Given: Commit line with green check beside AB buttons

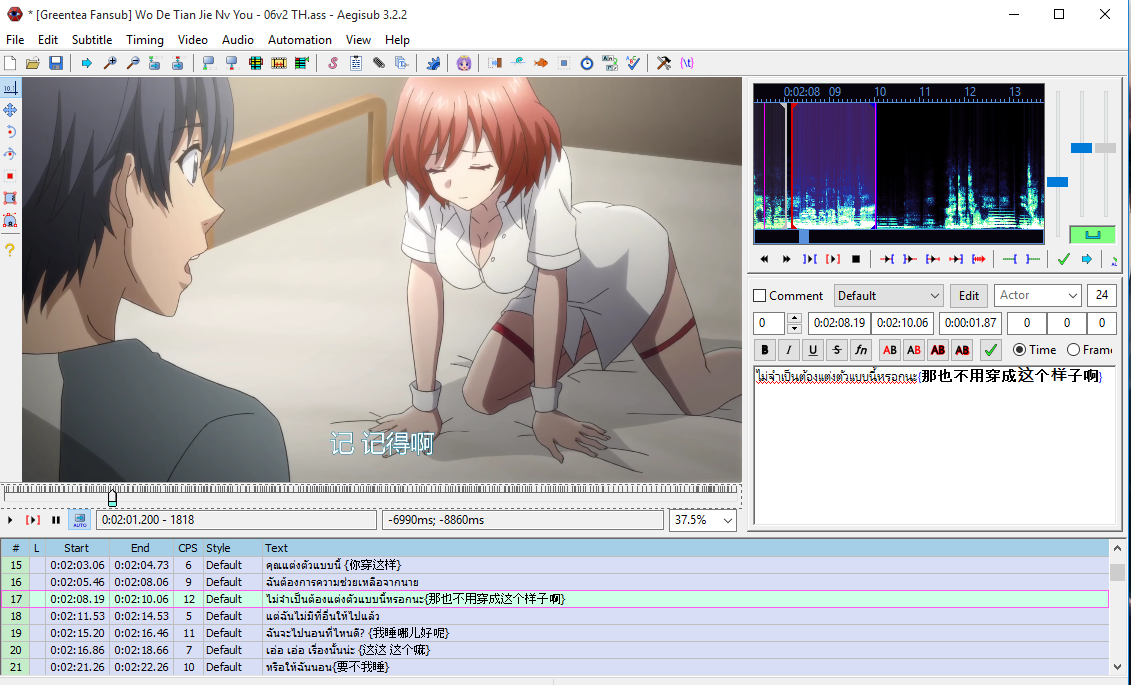Looking at the screenshot, I should pyautogui.click(x=991, y=350).
